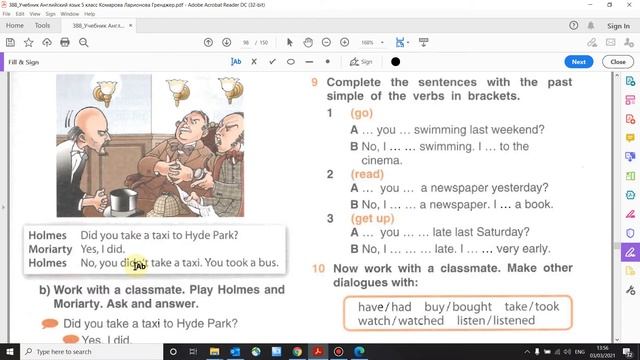Open share with others icon
Viewport: 640px width, 360px height.
click(x=629, y=42)
